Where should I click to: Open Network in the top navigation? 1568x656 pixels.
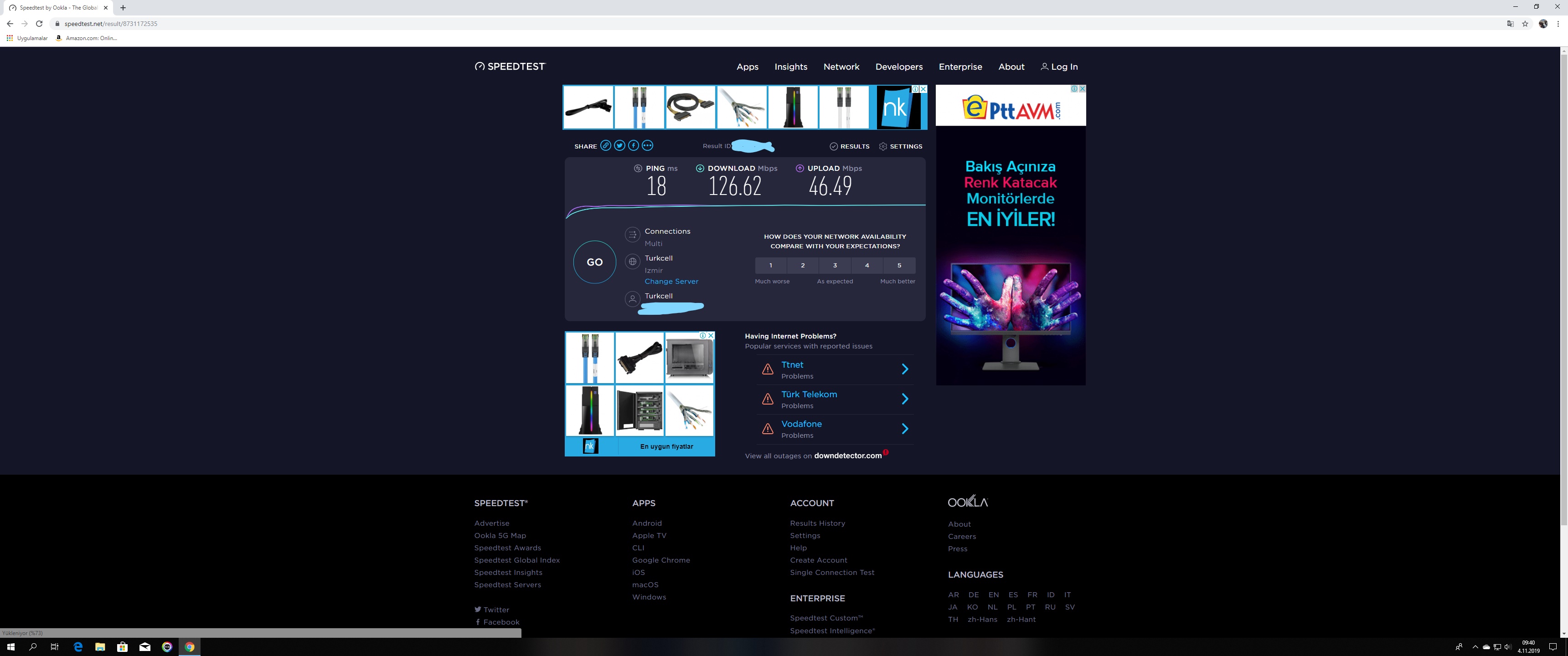click(841, 67)
